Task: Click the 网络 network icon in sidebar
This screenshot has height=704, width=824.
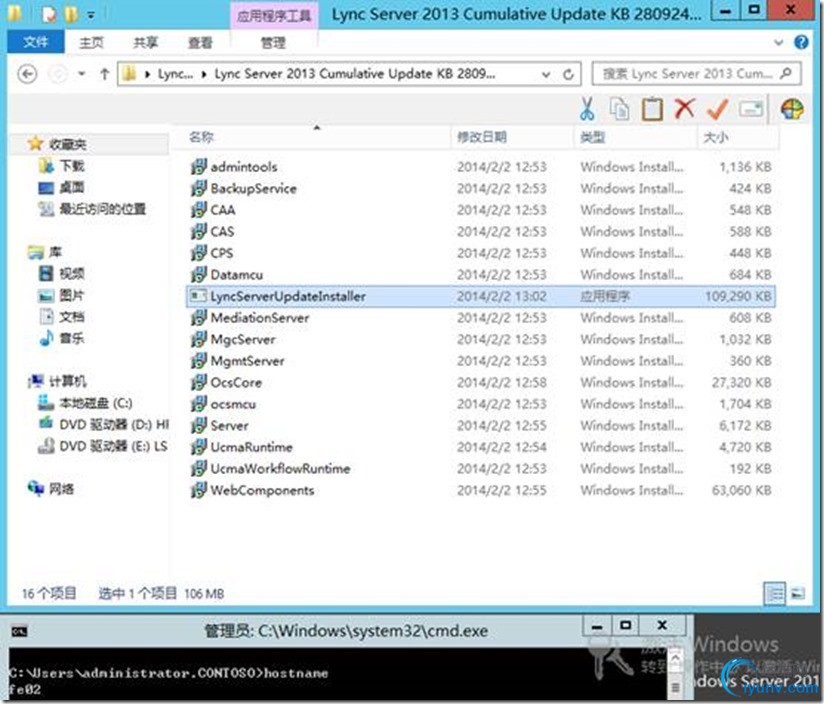Action: click(36, 489)
